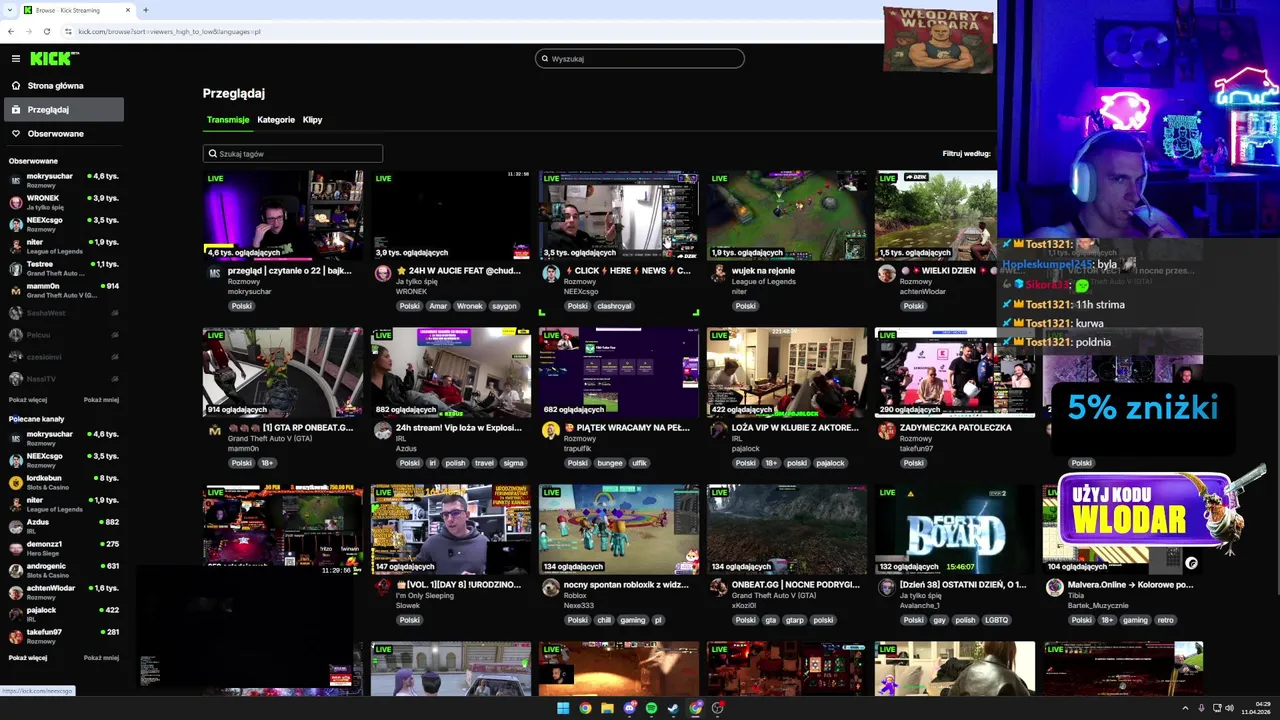Click the saygon tag on WRONEK card

click(504, 306)
